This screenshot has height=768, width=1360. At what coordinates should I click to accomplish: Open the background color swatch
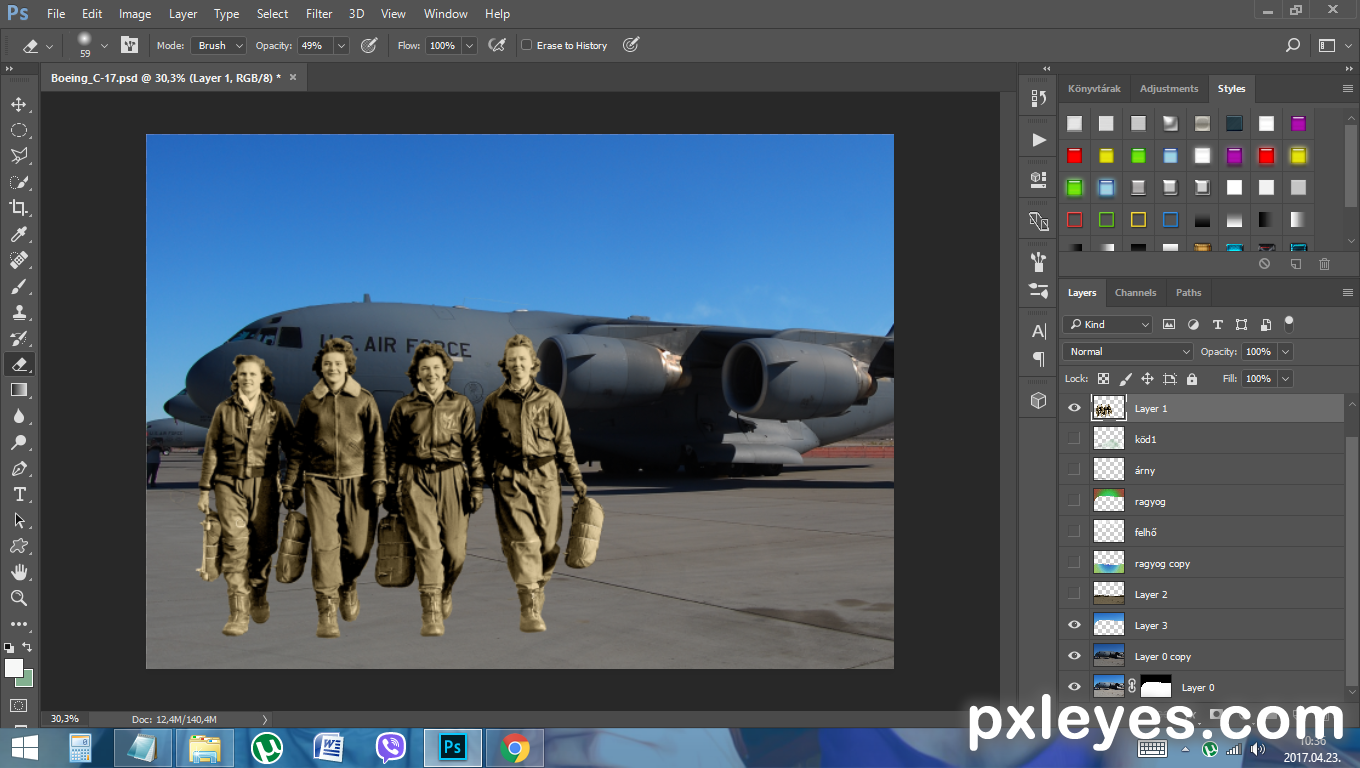tap(27, 680)
